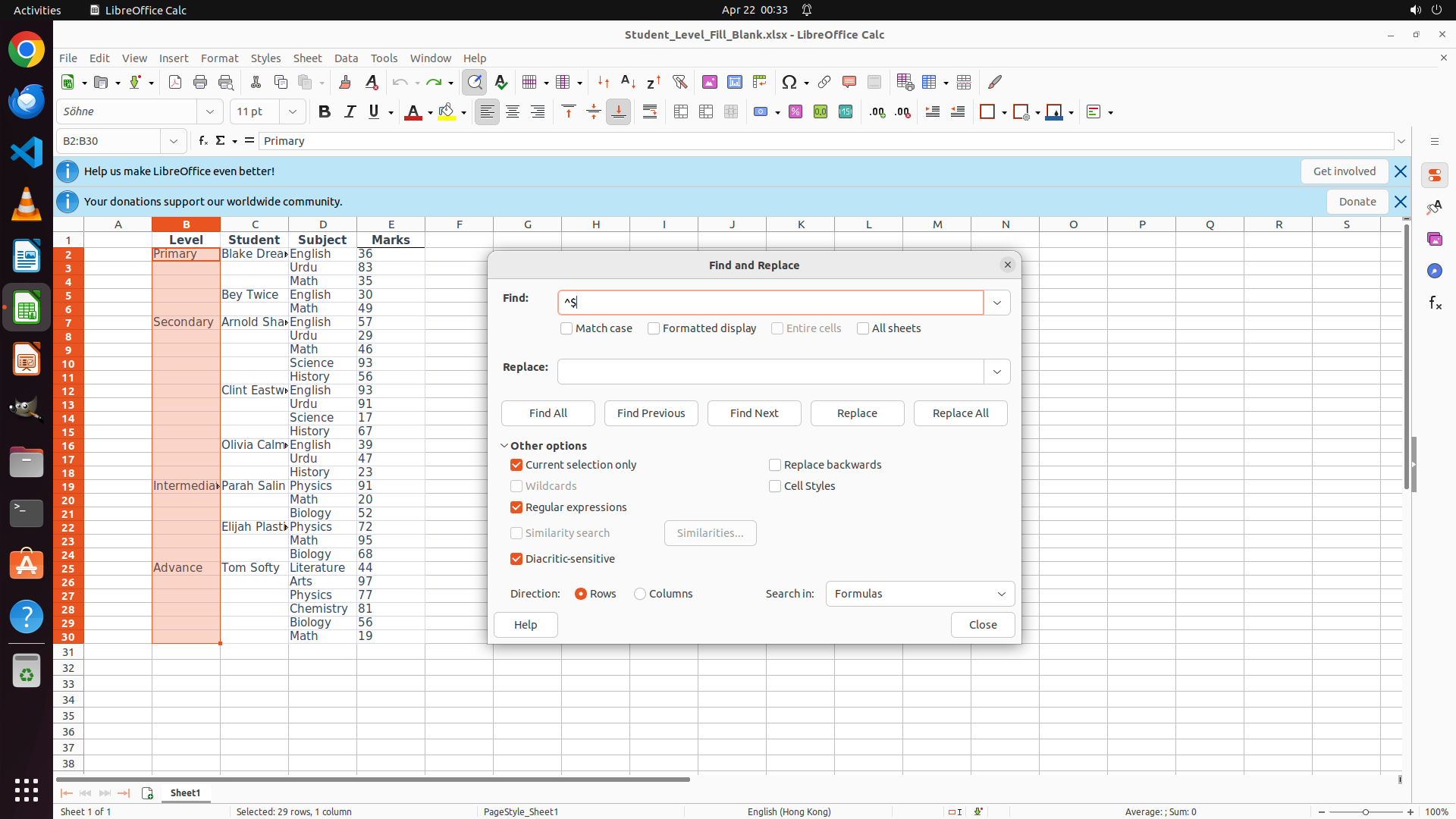This screenshot has width=1456, height=819.
Task: Open the Sheet menu
Action: coord(307,58)
